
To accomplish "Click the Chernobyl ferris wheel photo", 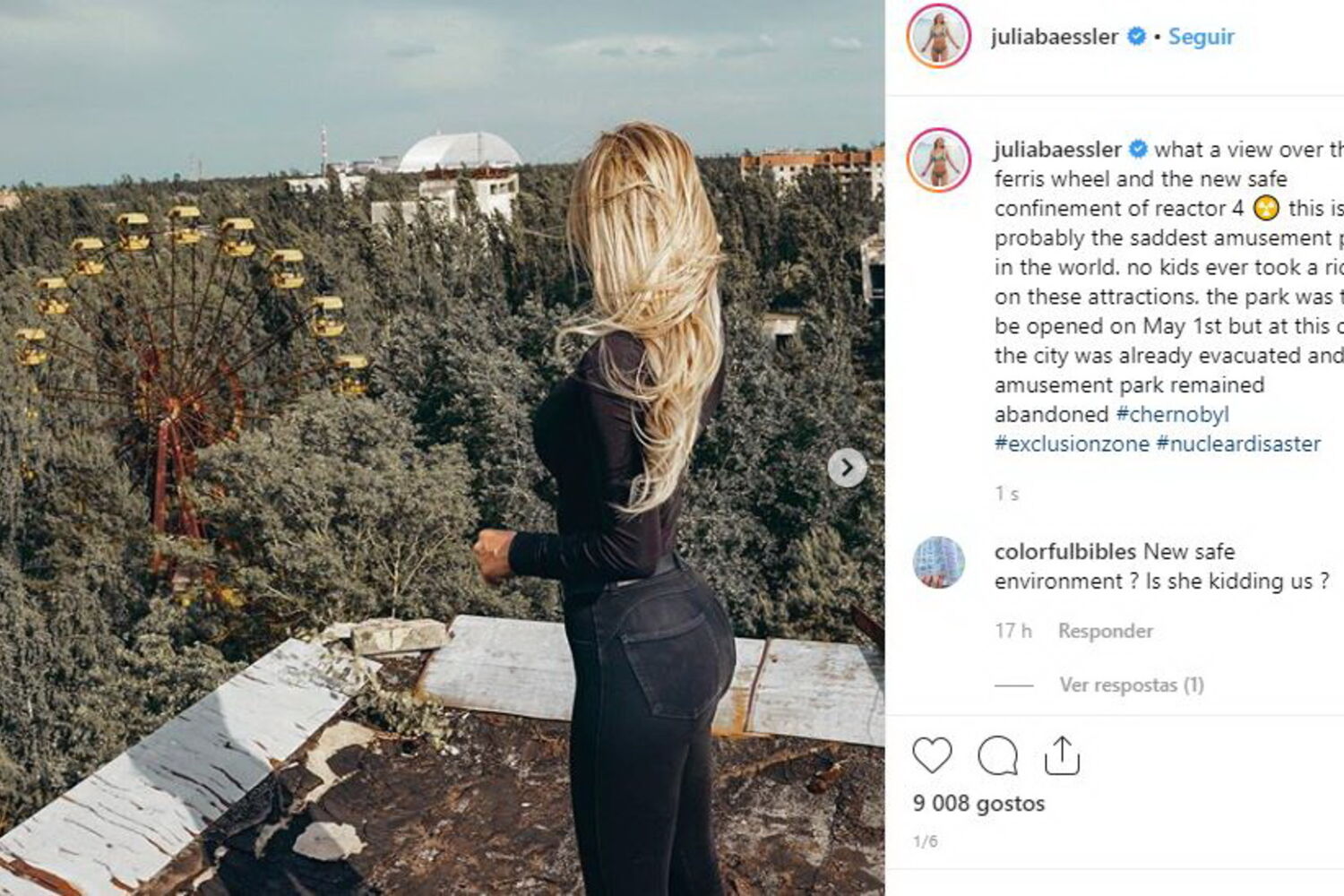I will click(x=442, y=448).
